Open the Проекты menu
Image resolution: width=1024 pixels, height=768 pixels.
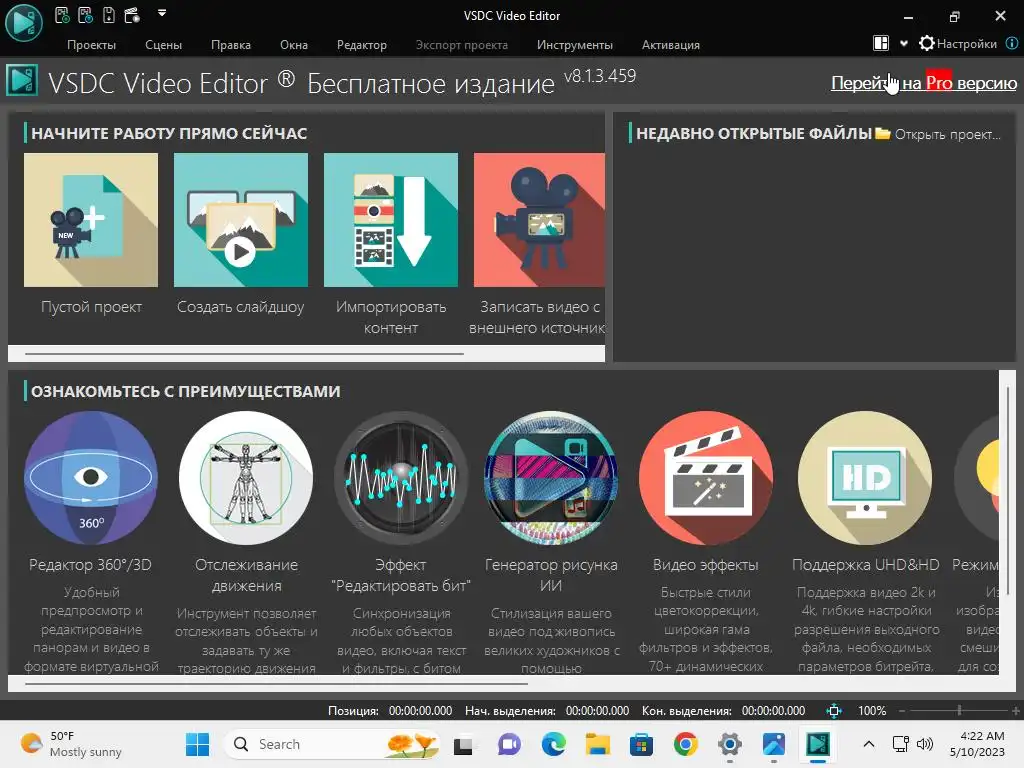91,44
